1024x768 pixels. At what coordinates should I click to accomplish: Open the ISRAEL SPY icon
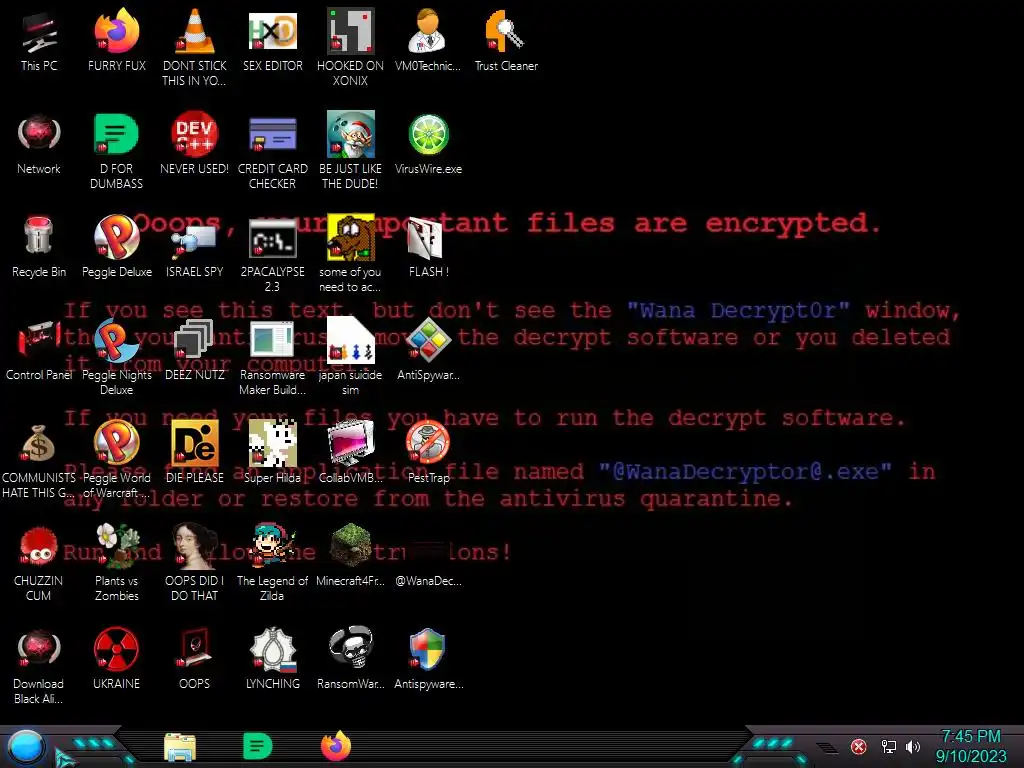195,239
